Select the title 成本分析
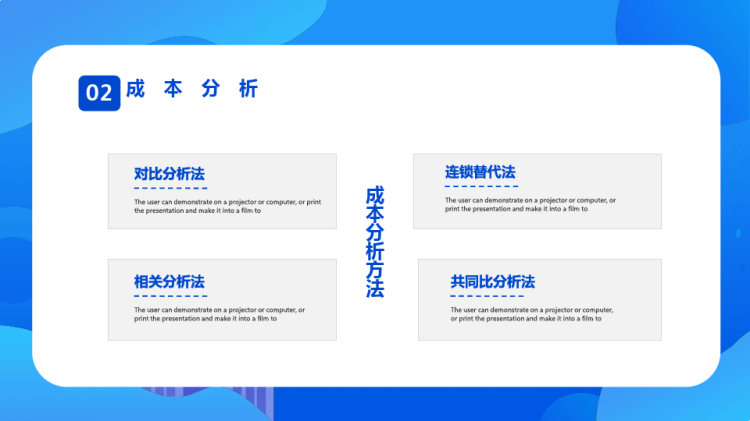750x421 pixels. 192,89
